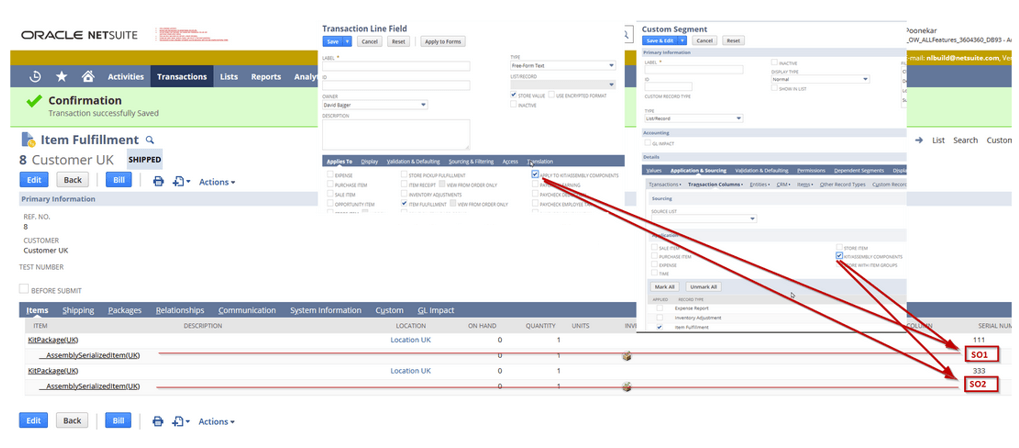
Task: Click the bottom print icon
Action: [158, 421]
